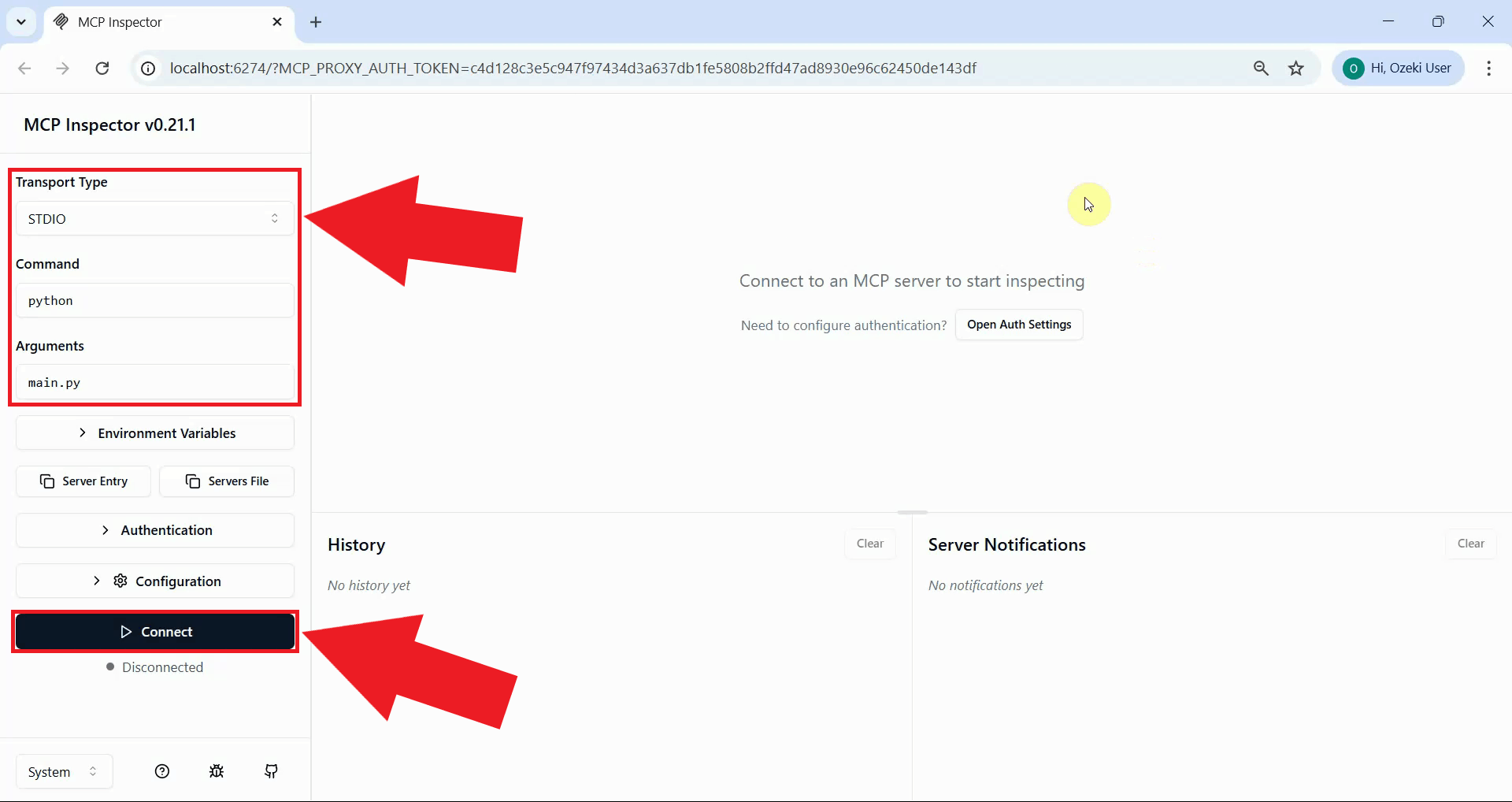Toggle the Connect button to connect server
The image size is (1512, 802).
[154, 631]
